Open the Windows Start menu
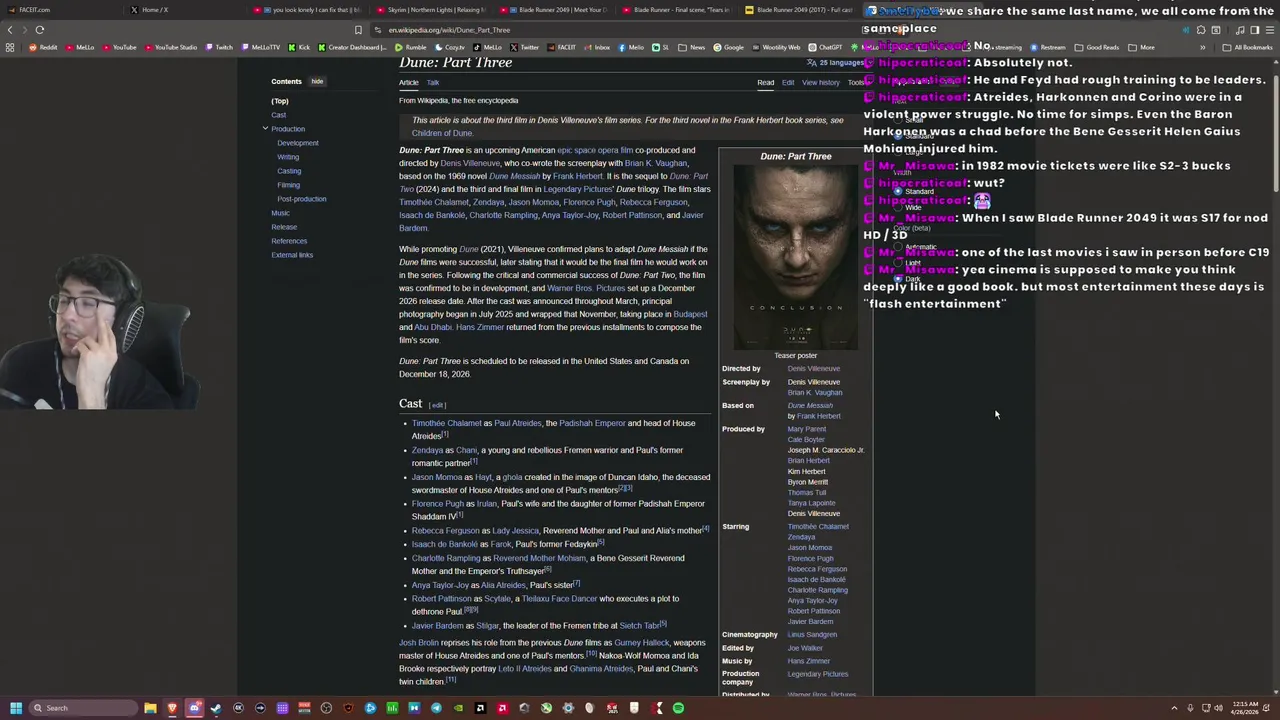1280x720 pixels. click(x=16, y=708)
